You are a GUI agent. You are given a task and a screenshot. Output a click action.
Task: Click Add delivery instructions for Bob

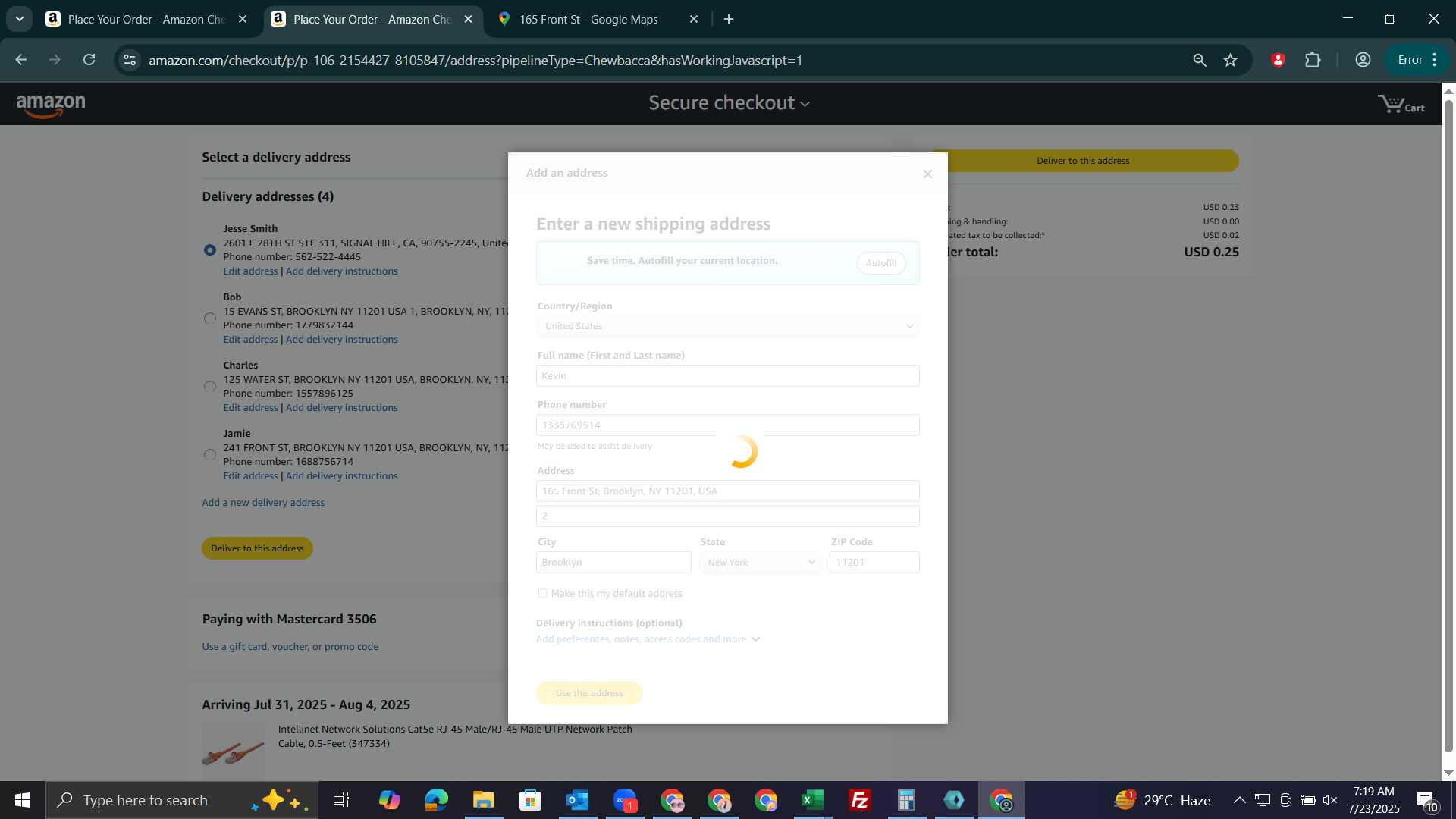pos(341,340)
